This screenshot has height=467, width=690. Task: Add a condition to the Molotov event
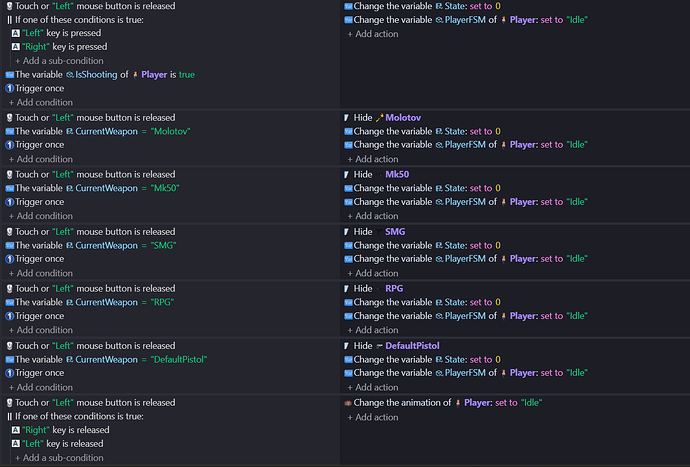(41, 159)
